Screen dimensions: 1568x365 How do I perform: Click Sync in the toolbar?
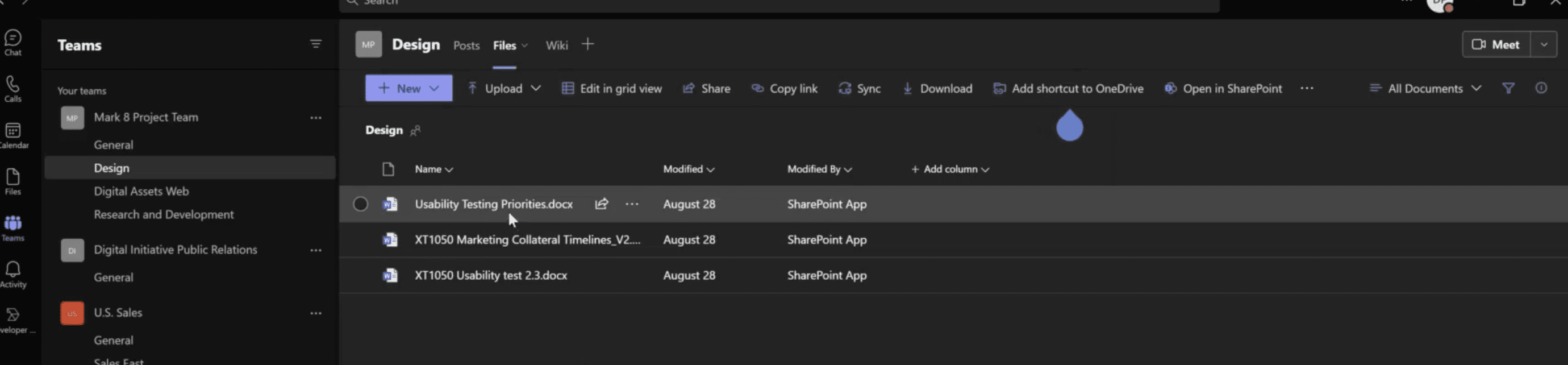tap(859, 88)
